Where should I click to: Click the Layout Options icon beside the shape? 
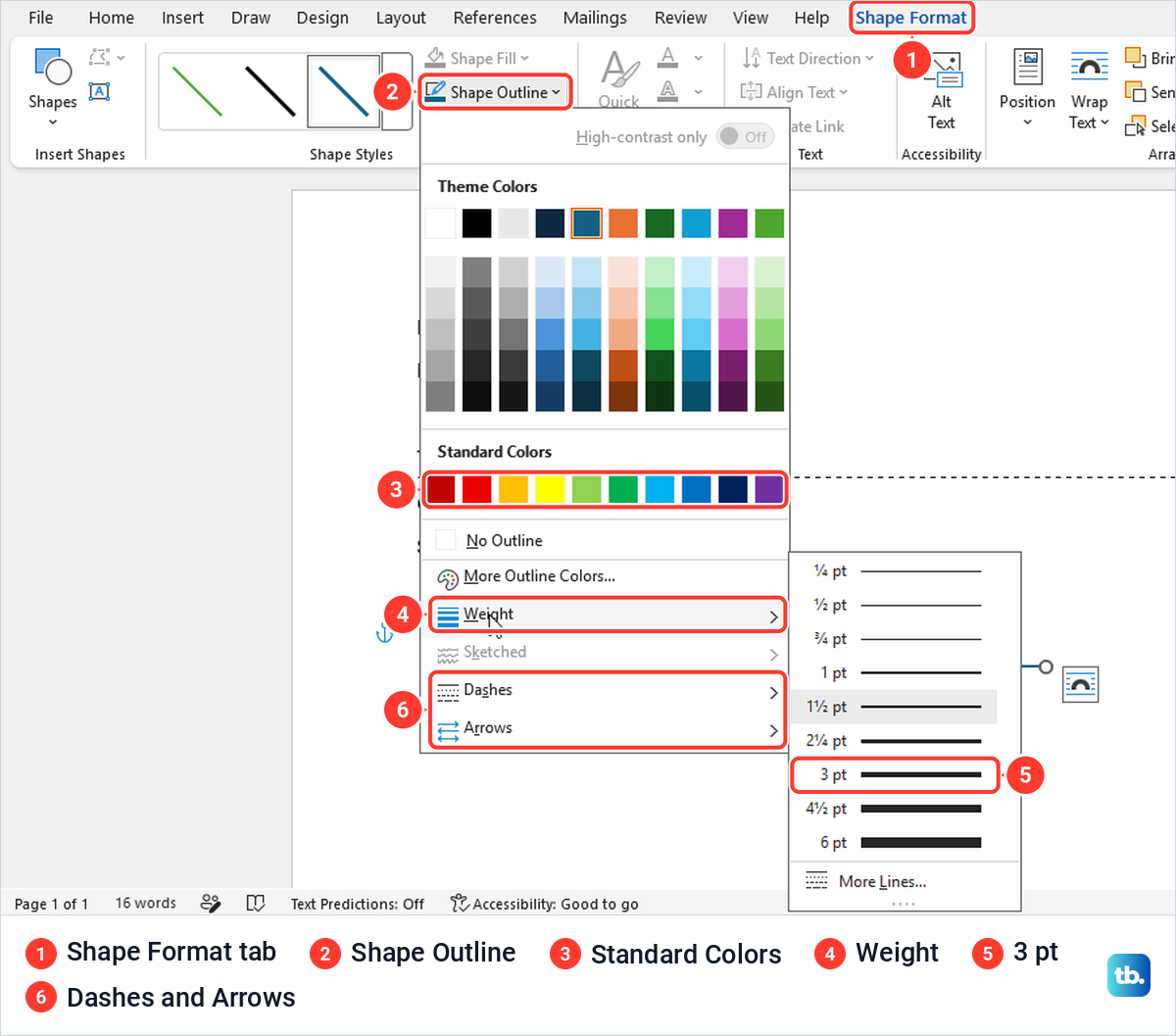pyautogui.click(x=1081, y=683)
